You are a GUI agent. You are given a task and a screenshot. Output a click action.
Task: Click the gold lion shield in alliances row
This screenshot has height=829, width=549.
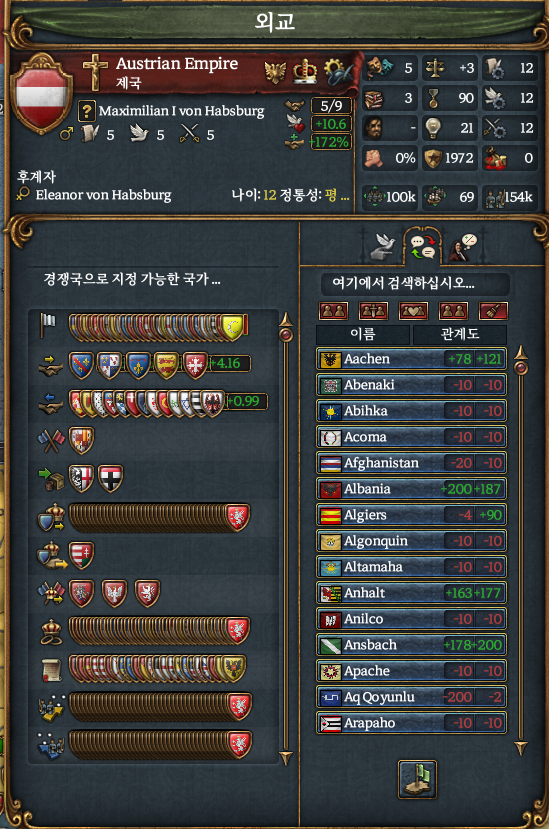pyautogui.click(x=166, y=365)
